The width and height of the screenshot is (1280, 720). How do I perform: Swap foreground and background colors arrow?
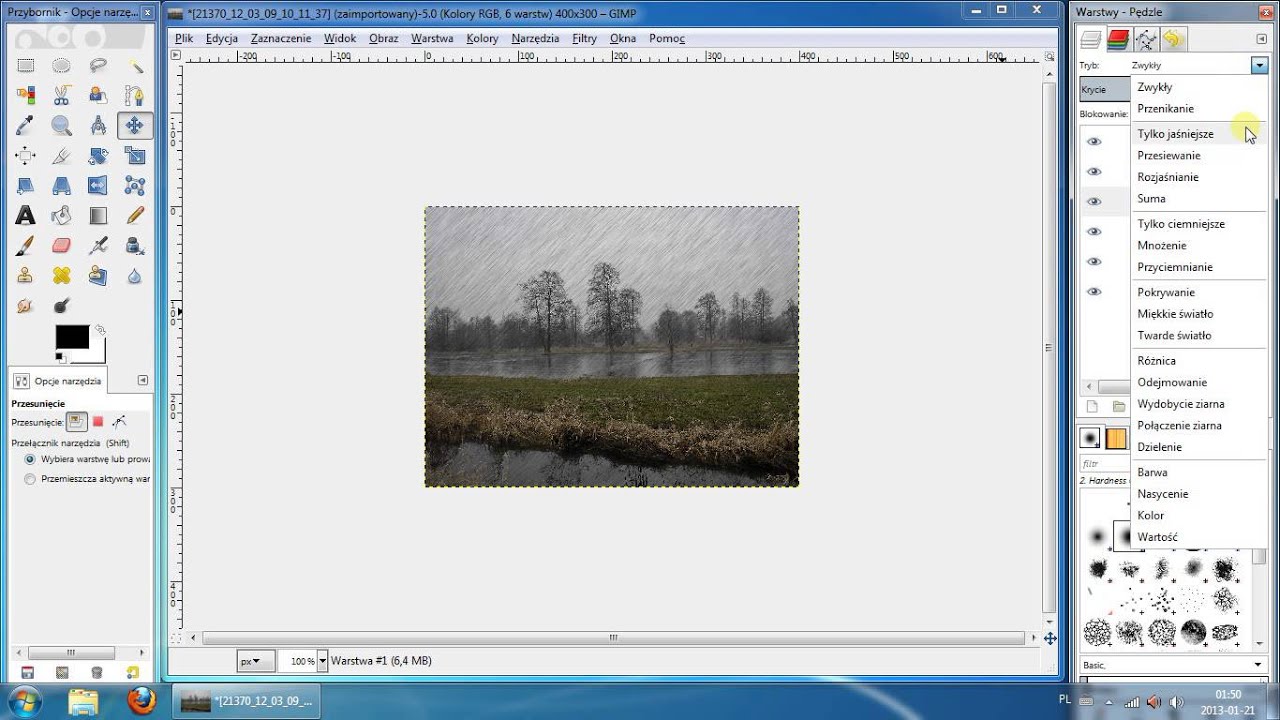[x=100, y=330]
